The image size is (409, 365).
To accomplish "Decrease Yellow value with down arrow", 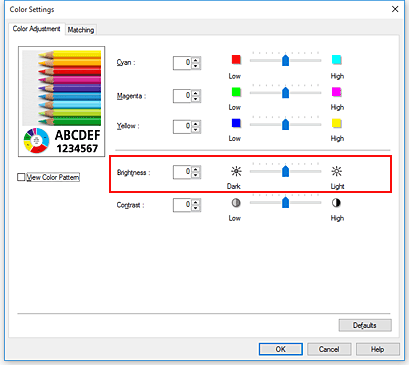I will 196,130.
